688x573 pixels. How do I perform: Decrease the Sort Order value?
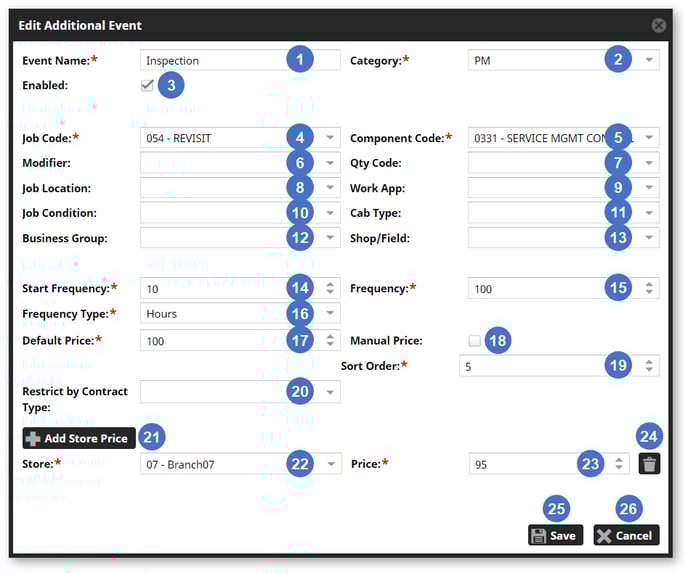650,370
